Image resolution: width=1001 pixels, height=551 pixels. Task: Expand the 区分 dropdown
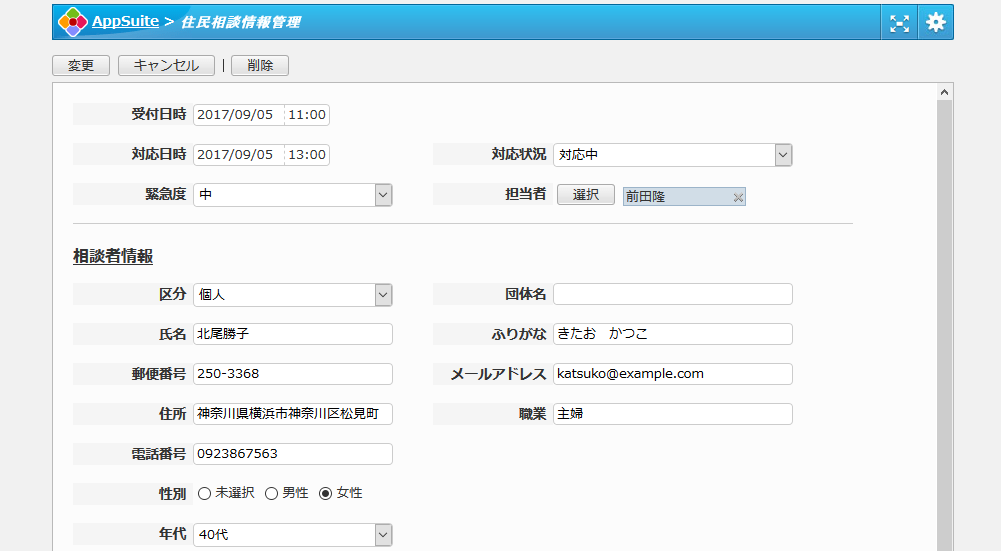tap(383, 295)
